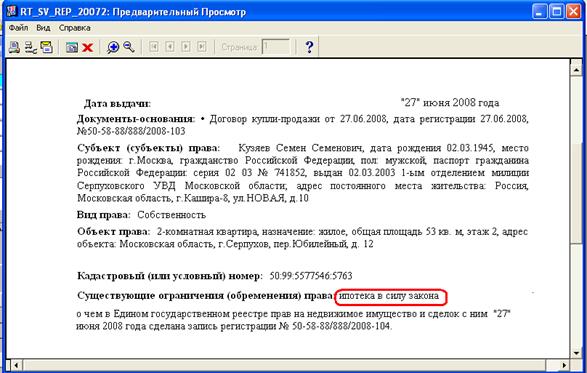Click the Help question mark icon
The image size is (587, 373).
click(309, 47)
